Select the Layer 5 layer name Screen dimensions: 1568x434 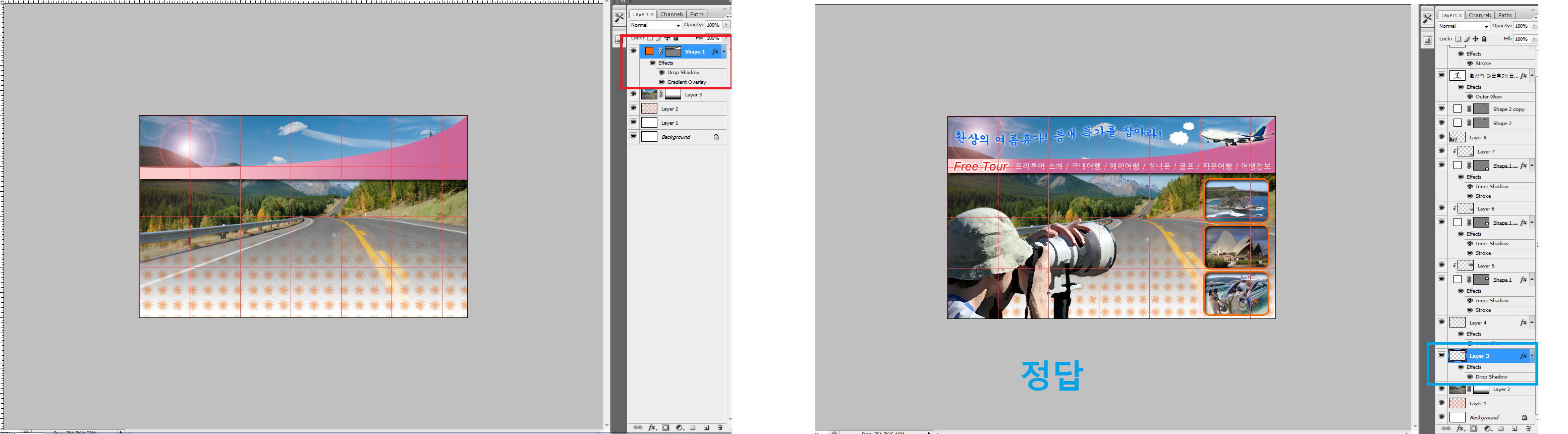click(1485, 266)
